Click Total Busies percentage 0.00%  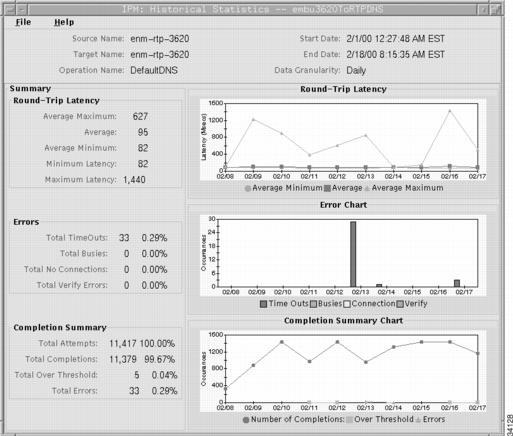(154, 254)
